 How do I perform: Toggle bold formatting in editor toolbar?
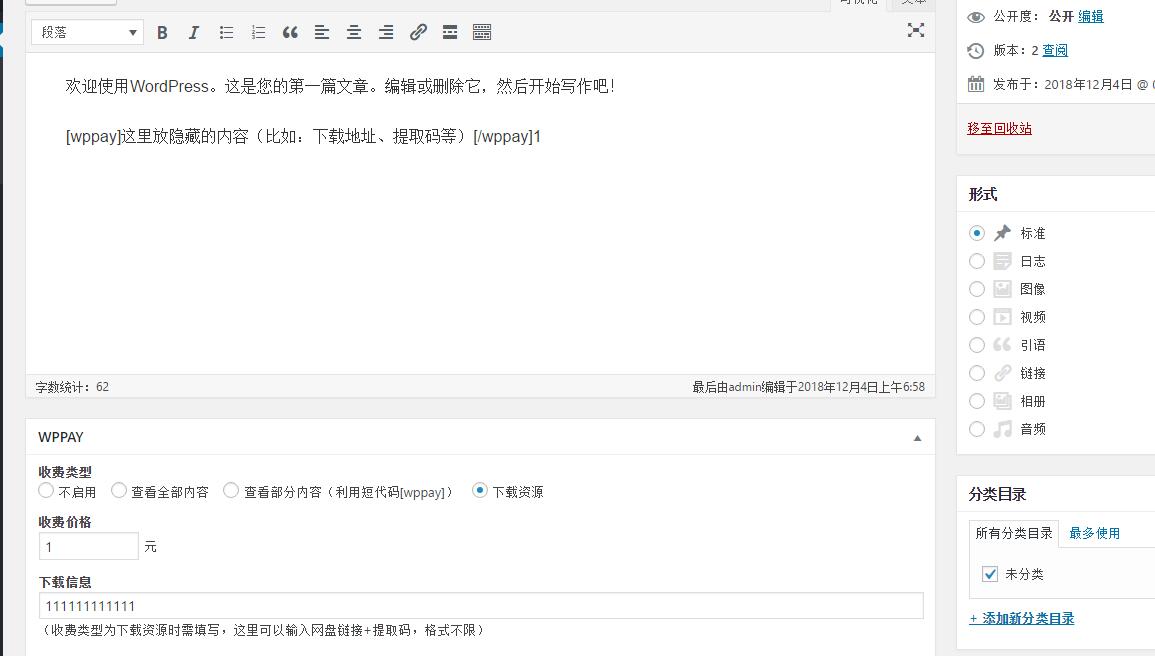162,32
